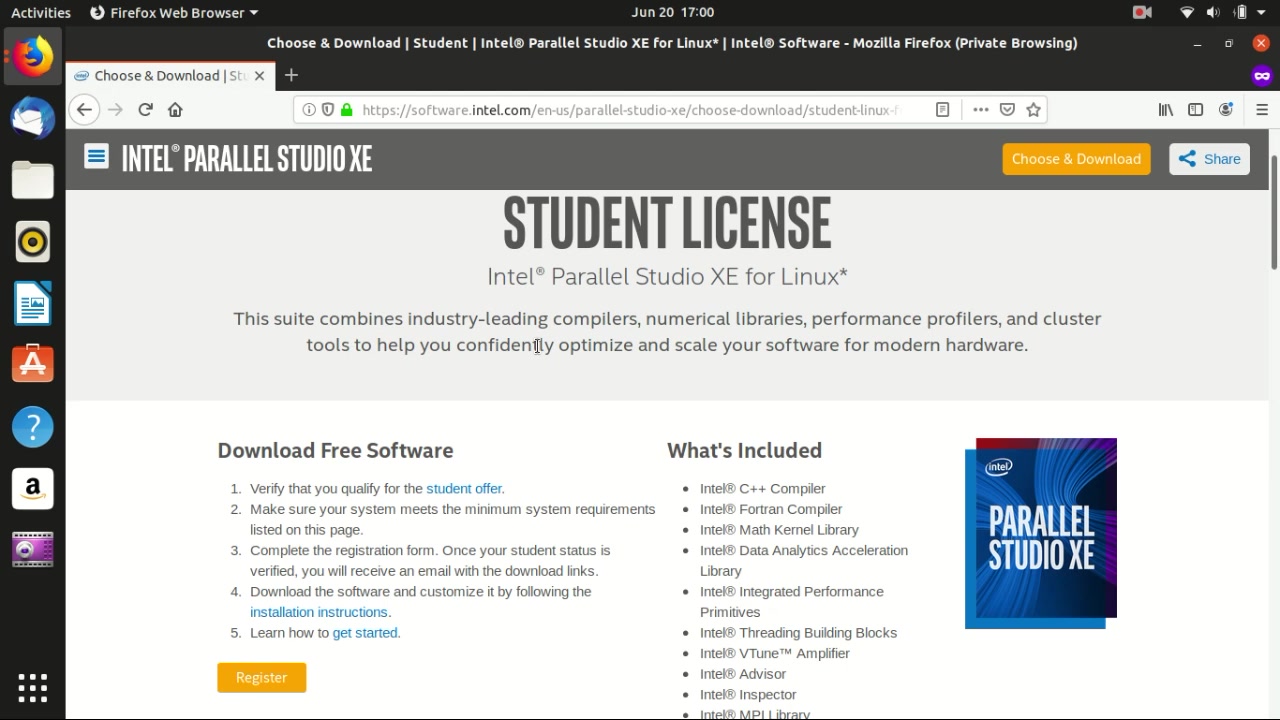
Task: Open the clock calendar Jun 20 17:00
Action: (x=673, y=12)
